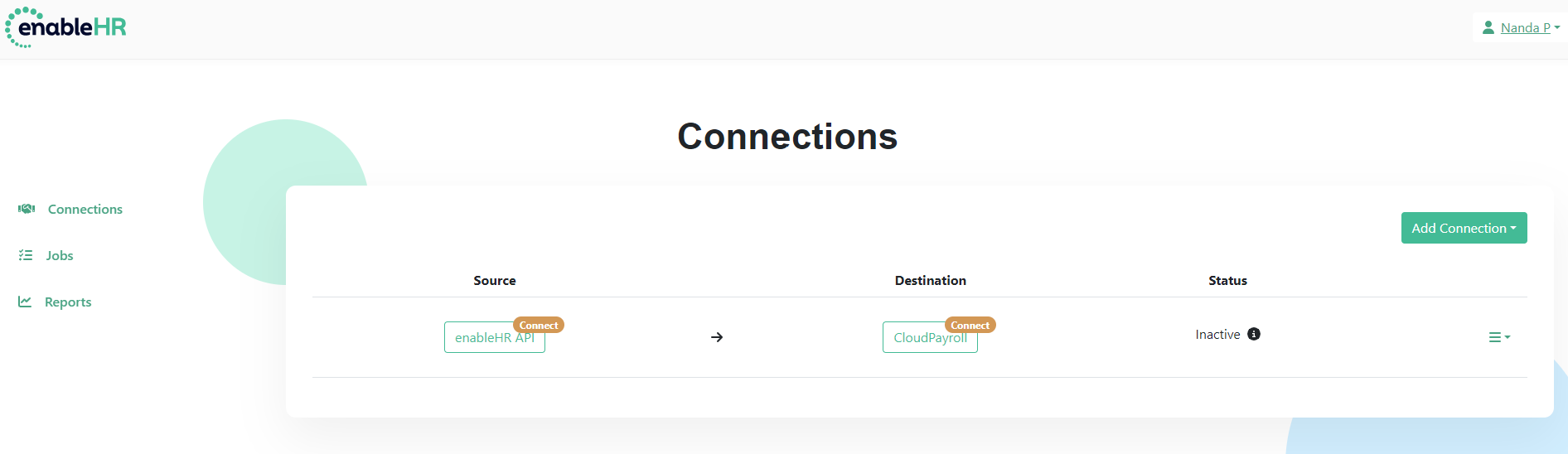This screenshot has height=454, width=1568.
Task: Click the CloudPayroll destination button
Action: click(930, 337)
